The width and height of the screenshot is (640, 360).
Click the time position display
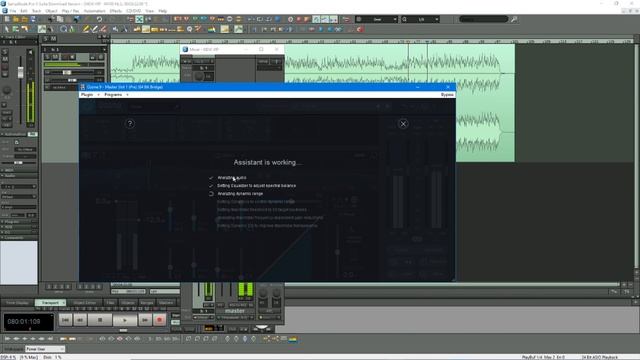pos(28,322)
